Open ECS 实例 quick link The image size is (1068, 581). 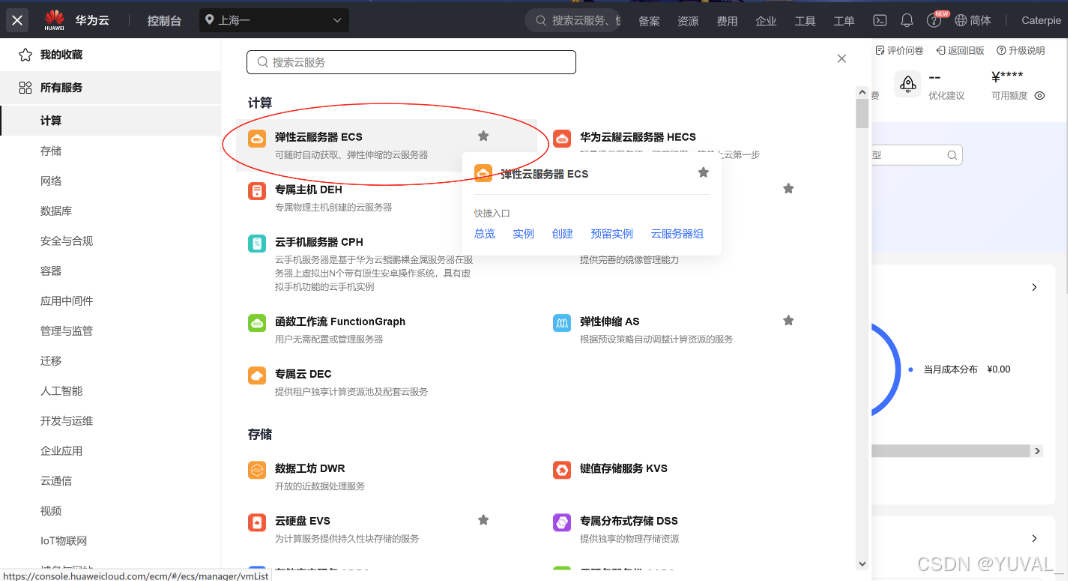pos(523,234)
